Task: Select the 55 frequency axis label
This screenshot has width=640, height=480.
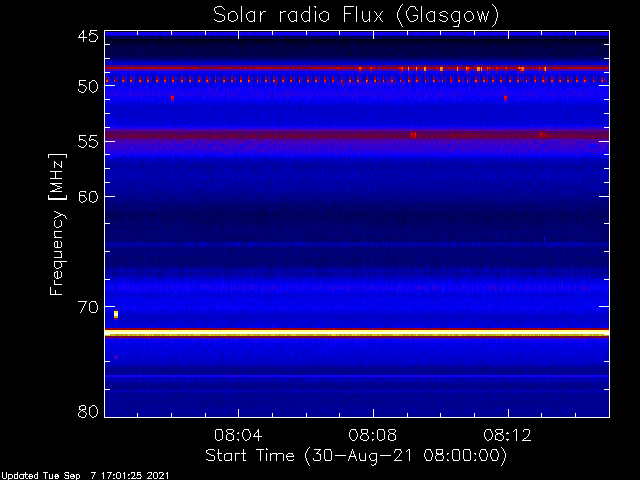Action: pos(88,141)
